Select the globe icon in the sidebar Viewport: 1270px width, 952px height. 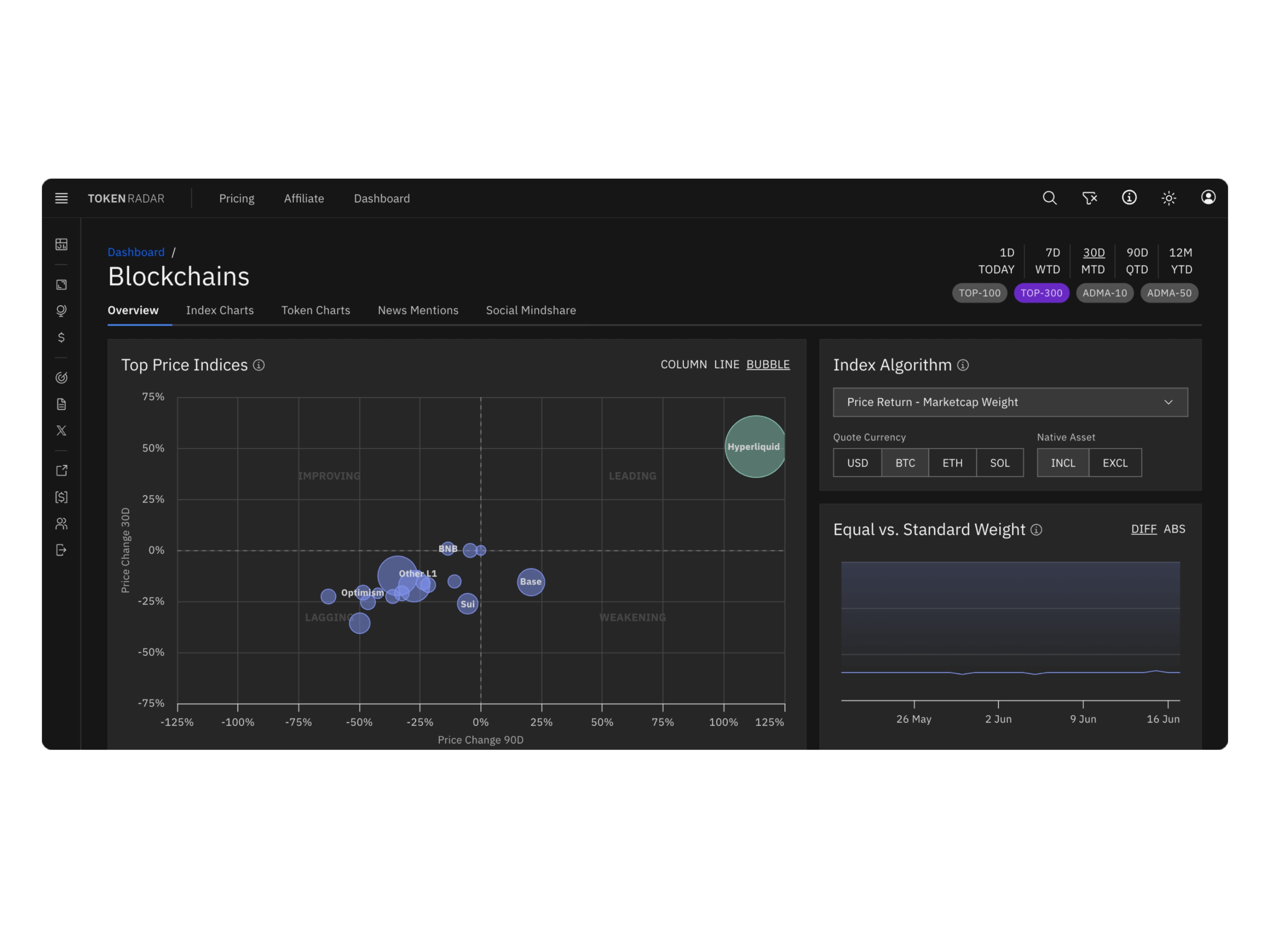(x=61, y=310)
